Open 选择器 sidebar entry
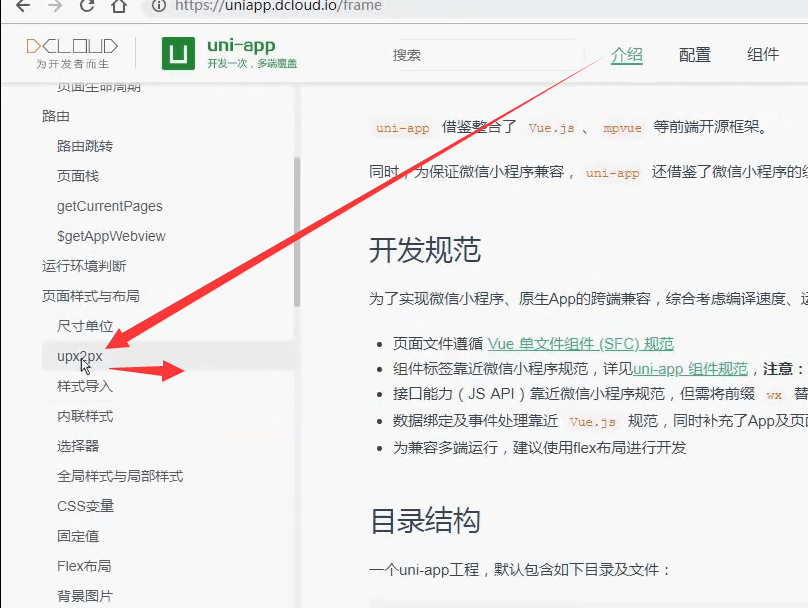Image resolution: width=808 pixels, height=608 pixels. (78, 446)
